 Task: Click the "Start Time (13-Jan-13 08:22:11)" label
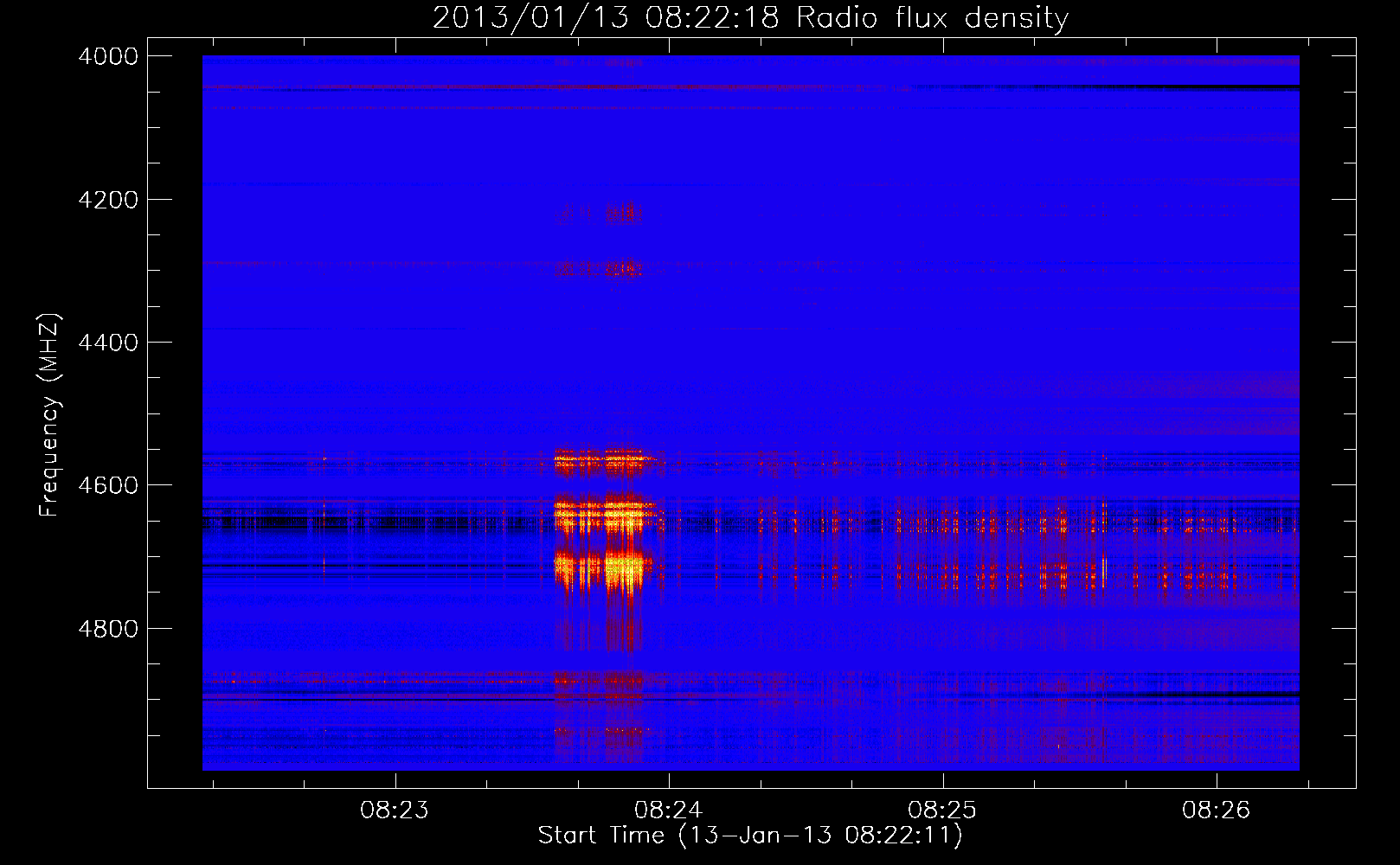tap(750, 836)
